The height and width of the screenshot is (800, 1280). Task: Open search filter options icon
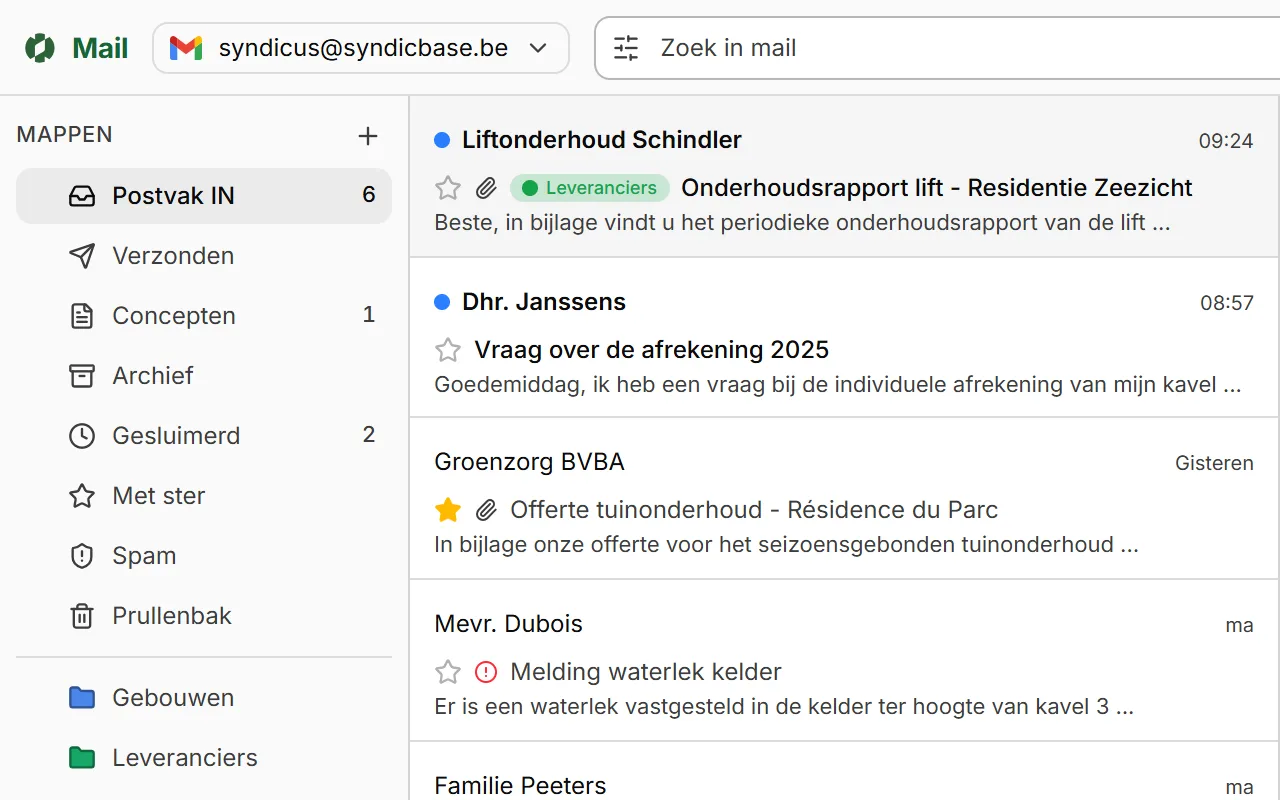(626, 48)
